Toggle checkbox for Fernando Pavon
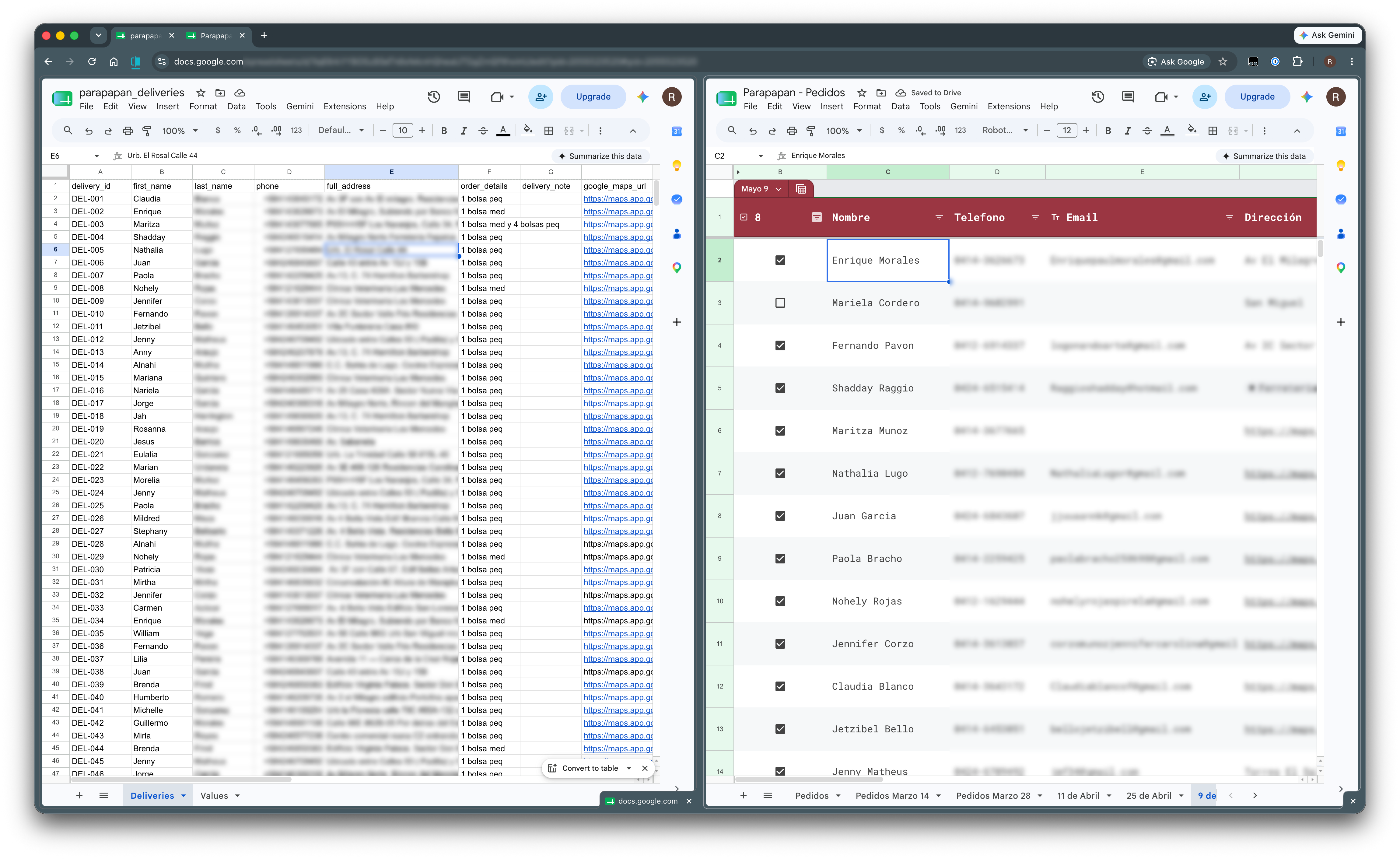Image resolution: width=1400 pixels, height=859 pixels. click(780, 345)
